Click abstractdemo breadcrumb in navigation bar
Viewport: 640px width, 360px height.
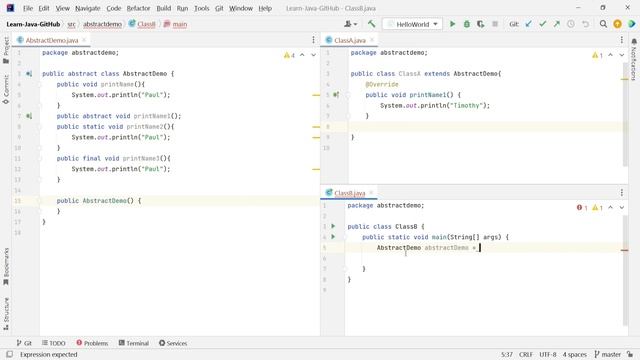(x=102, y=24)
